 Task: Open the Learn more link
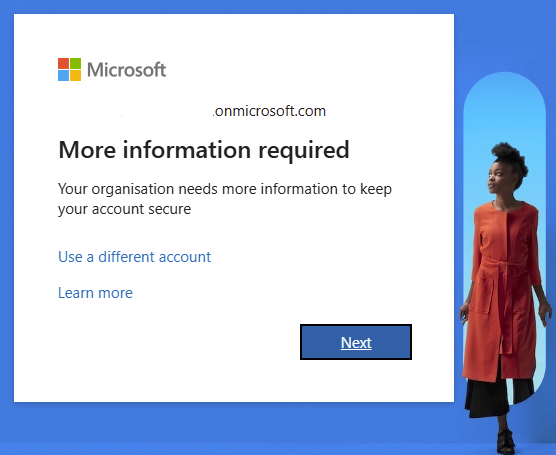click(x=95, y=293)
